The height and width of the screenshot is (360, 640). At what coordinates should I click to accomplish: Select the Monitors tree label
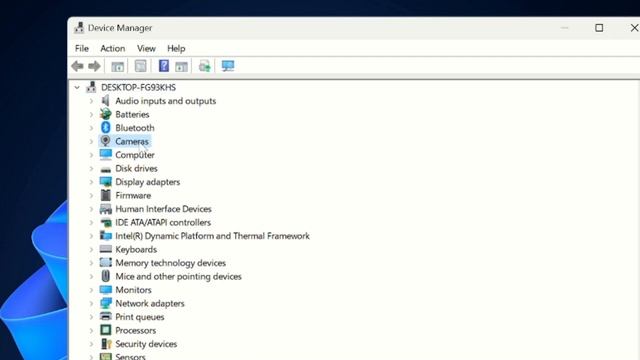[x=133, y=290]
